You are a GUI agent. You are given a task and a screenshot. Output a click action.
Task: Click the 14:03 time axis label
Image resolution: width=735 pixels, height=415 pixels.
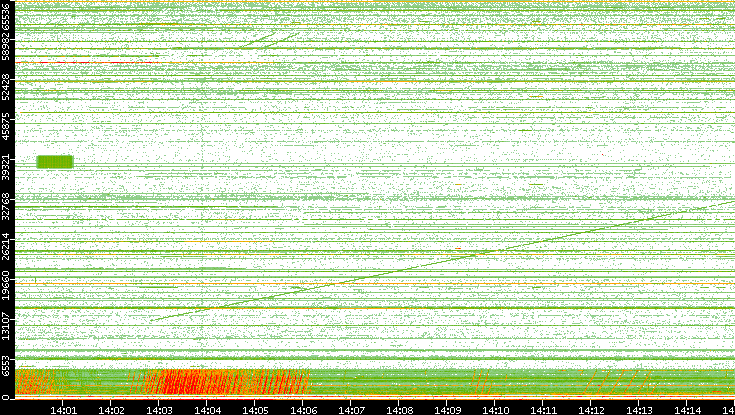coord(159,410)
